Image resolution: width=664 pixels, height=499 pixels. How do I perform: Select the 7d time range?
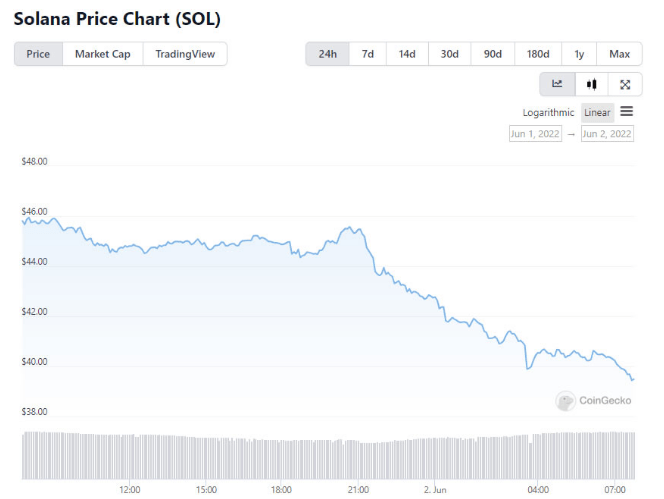coord(368,54)
